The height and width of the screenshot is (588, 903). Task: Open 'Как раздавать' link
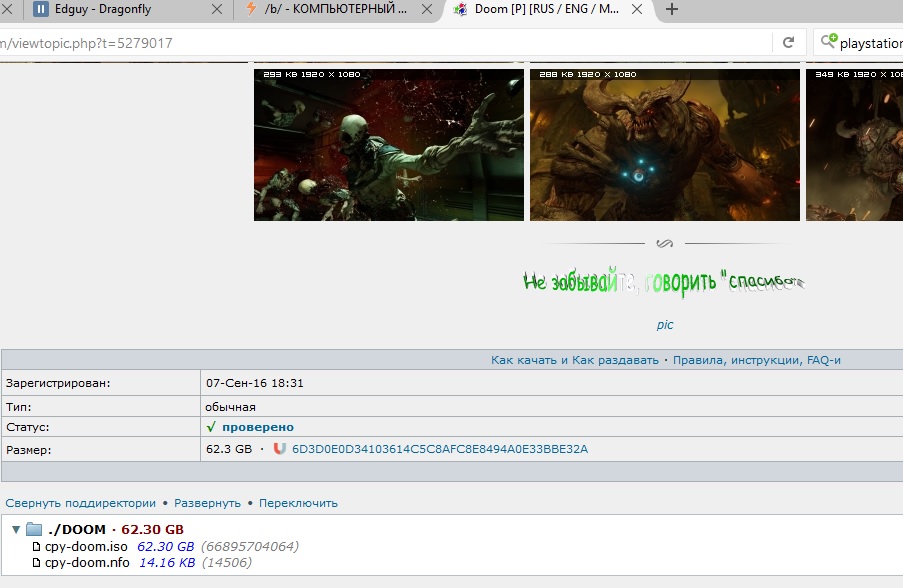[x=615, y=360]
